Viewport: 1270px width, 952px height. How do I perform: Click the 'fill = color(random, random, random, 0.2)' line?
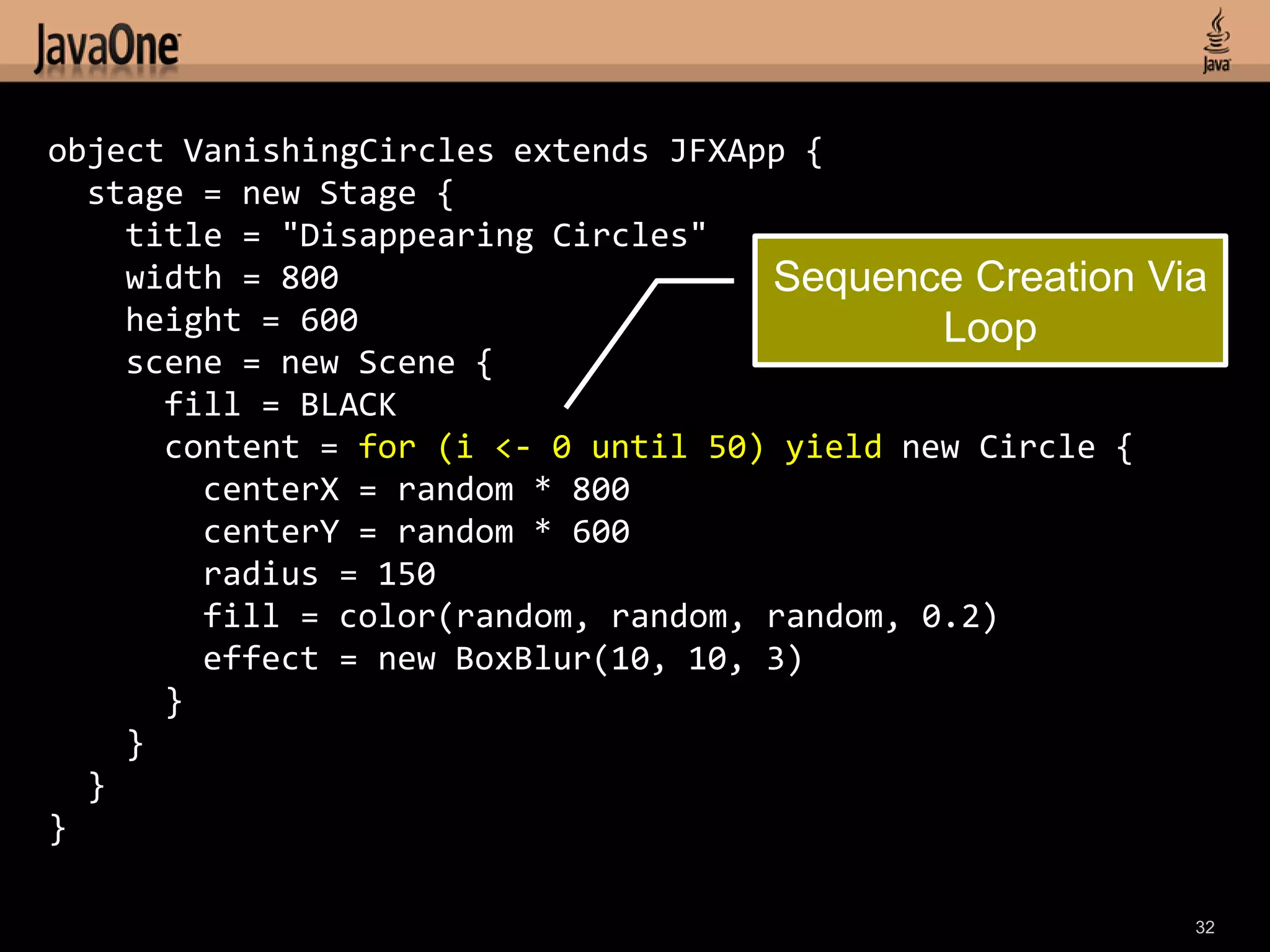(x=600, y=617)
